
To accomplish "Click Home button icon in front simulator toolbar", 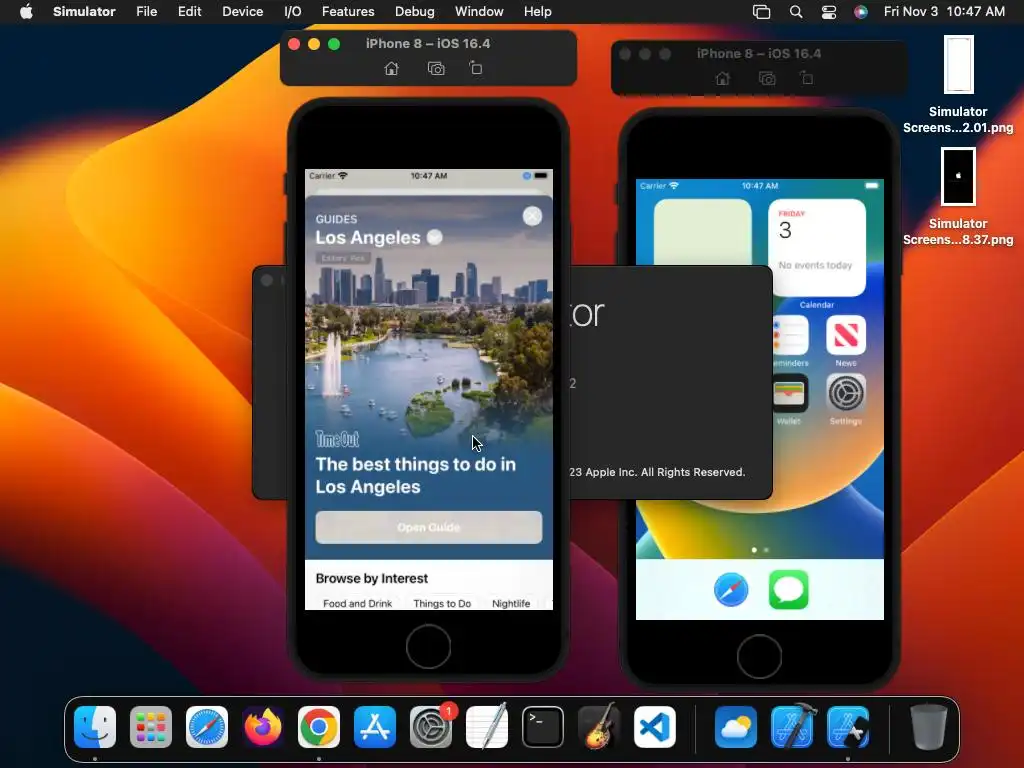I will (391, 69).
